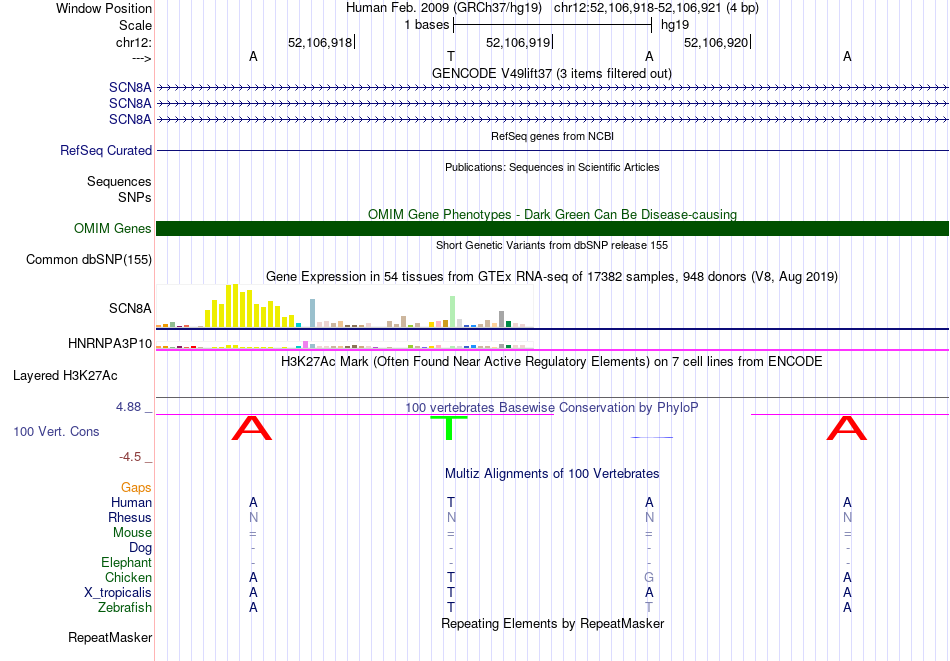Image resolution: width=950 pixels, height=661 pixels.
Task: Click 'Multiz Alignments of 100 Vertebrates' title
Action: 552,474
